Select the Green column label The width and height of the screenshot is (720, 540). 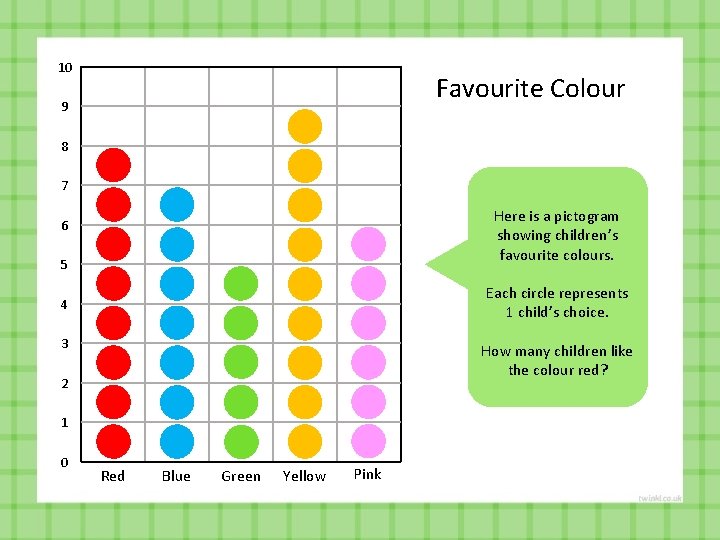[241, 476]
